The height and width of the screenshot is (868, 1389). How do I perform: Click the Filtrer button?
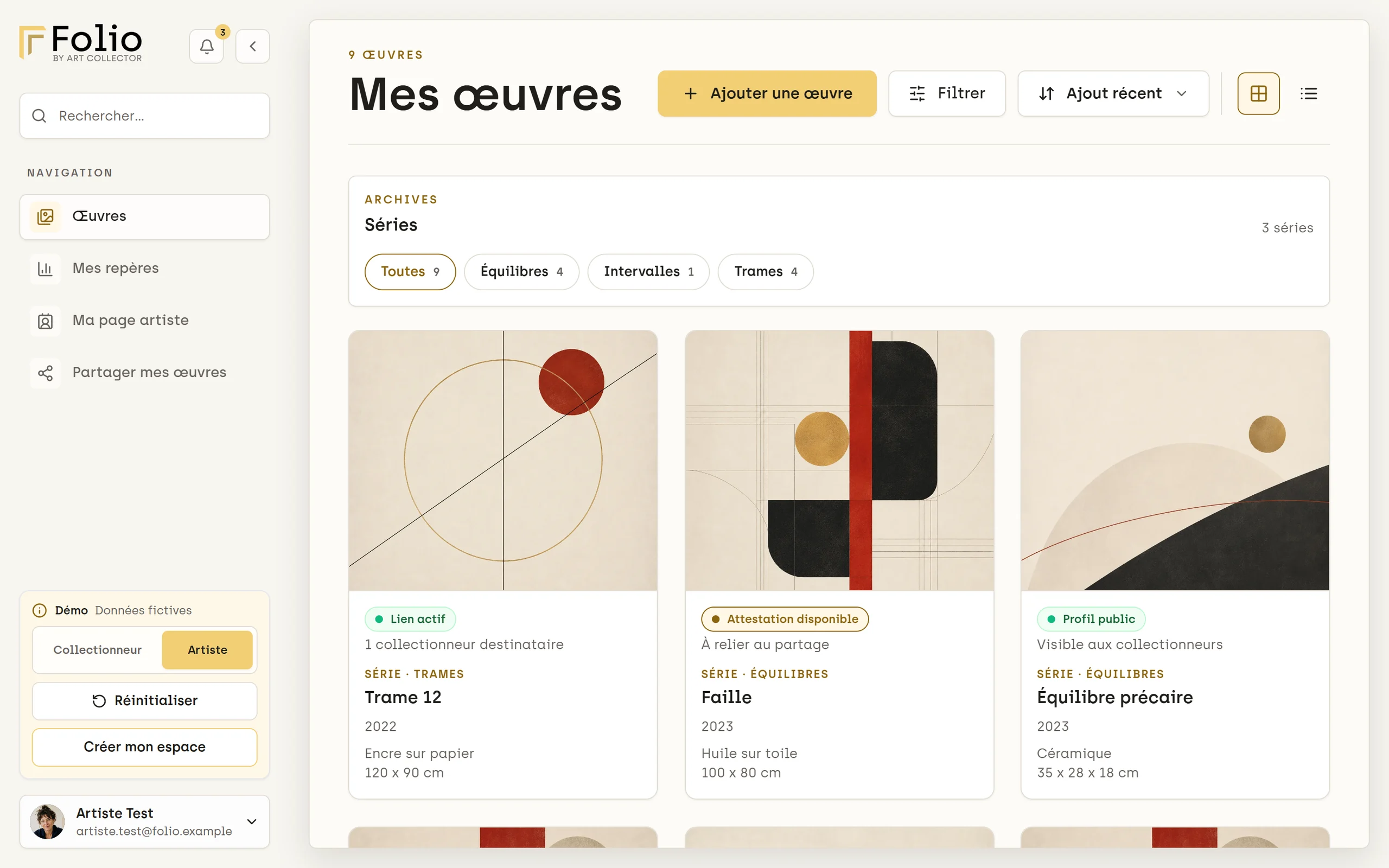click(x=946, y=93)
